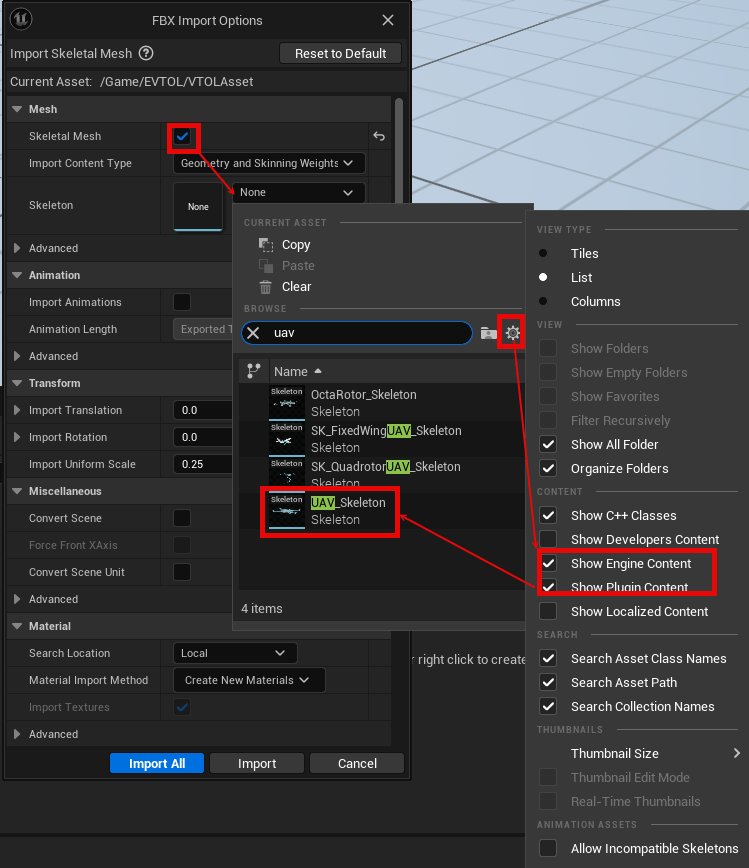Click the Copy icon in Current Asset
The image size is (749, 868).
(266, 245)
